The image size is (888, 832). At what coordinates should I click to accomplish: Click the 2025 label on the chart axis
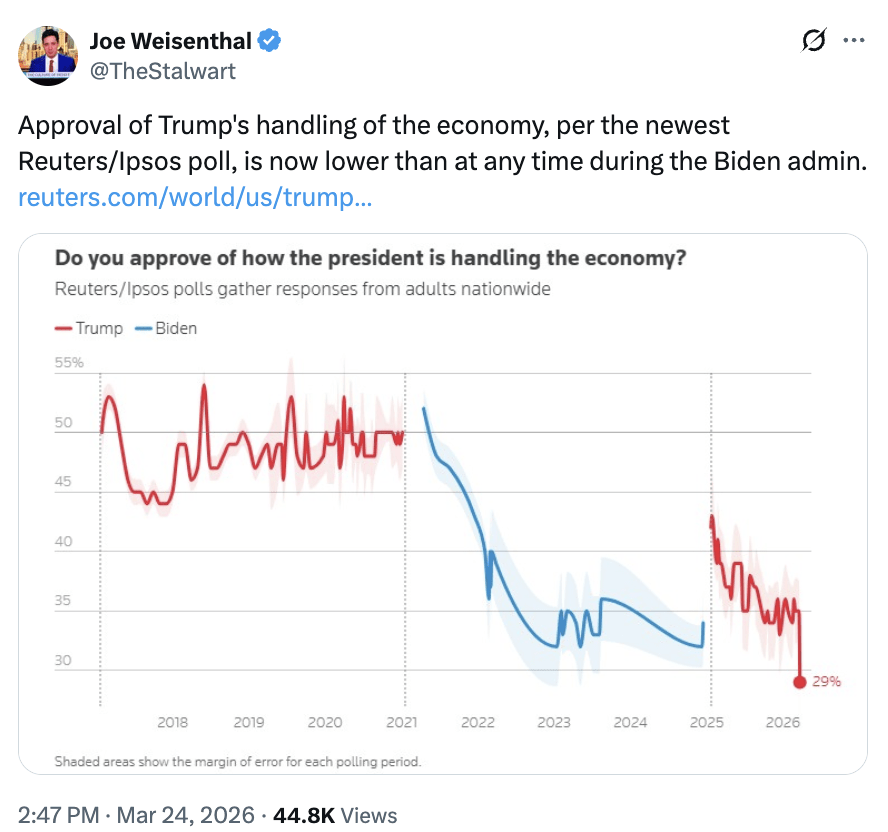707,722
